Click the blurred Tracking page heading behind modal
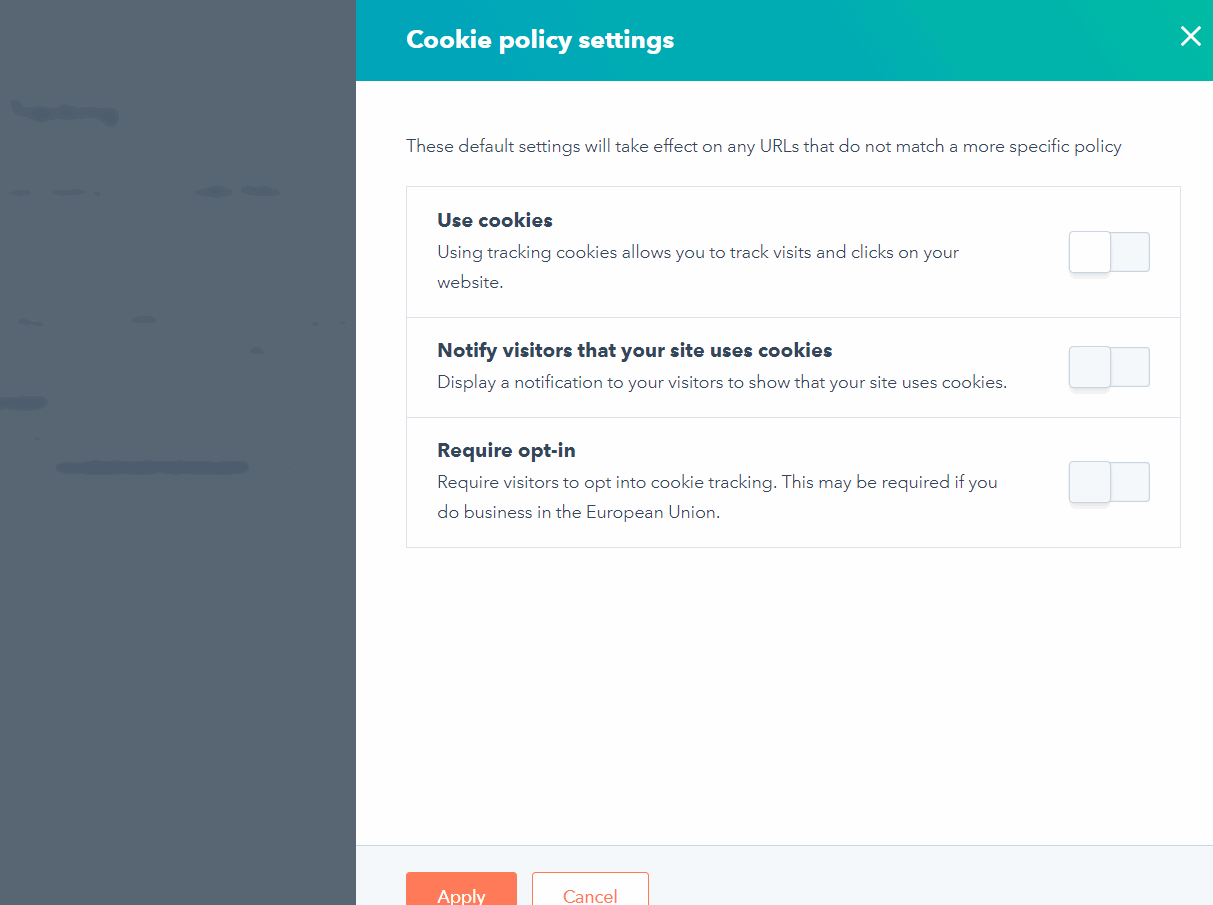1213x905 pixels. point(64,112)
